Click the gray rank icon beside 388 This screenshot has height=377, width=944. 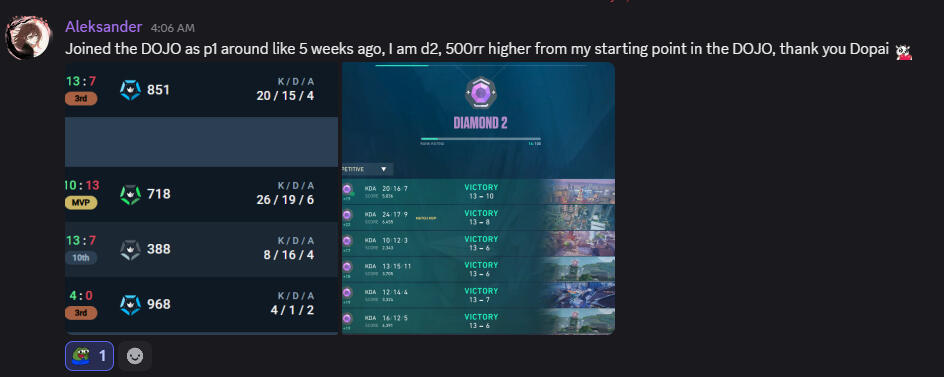pyautogui.click(x=130, y=249)
